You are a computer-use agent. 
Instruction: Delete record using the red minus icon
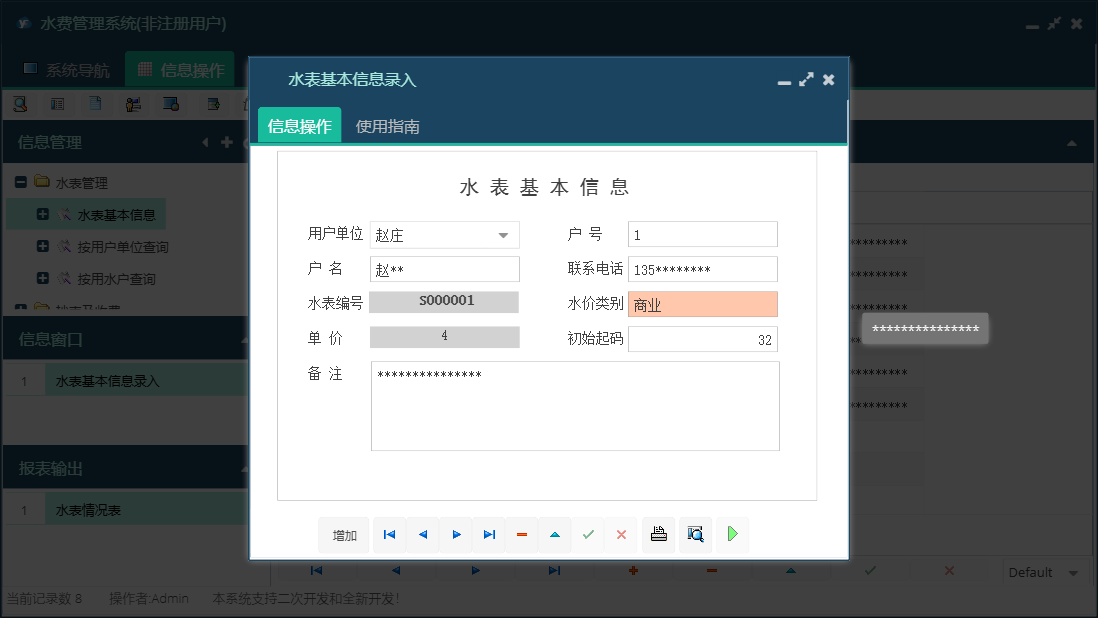521,535
